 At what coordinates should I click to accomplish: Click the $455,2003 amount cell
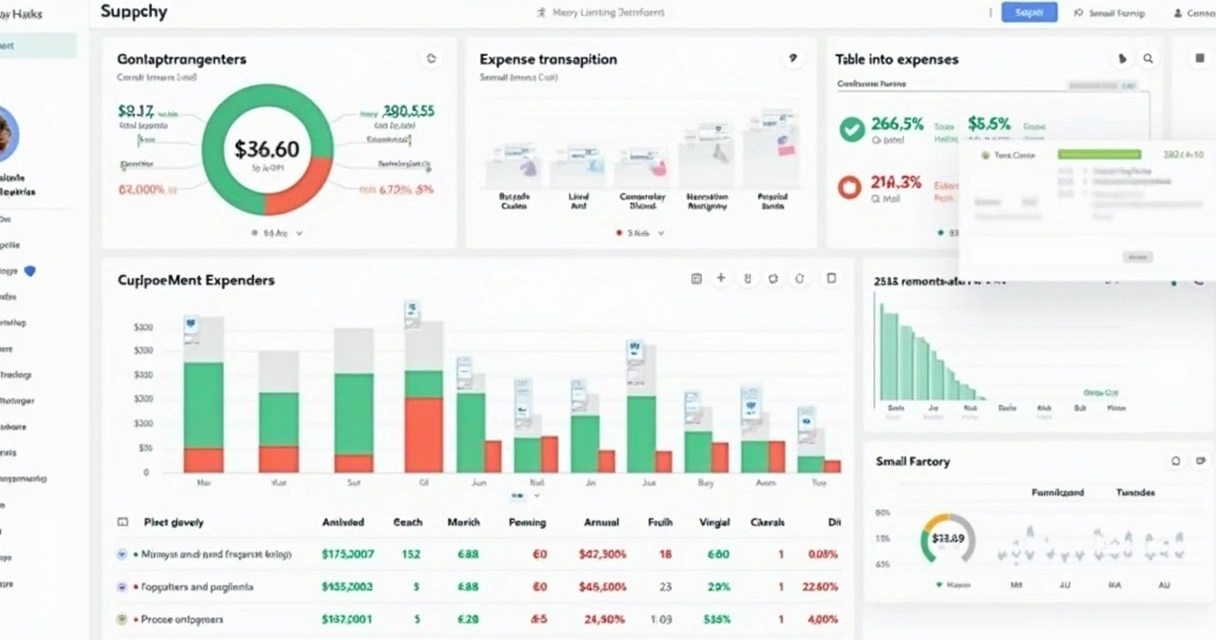click(348, 587)
